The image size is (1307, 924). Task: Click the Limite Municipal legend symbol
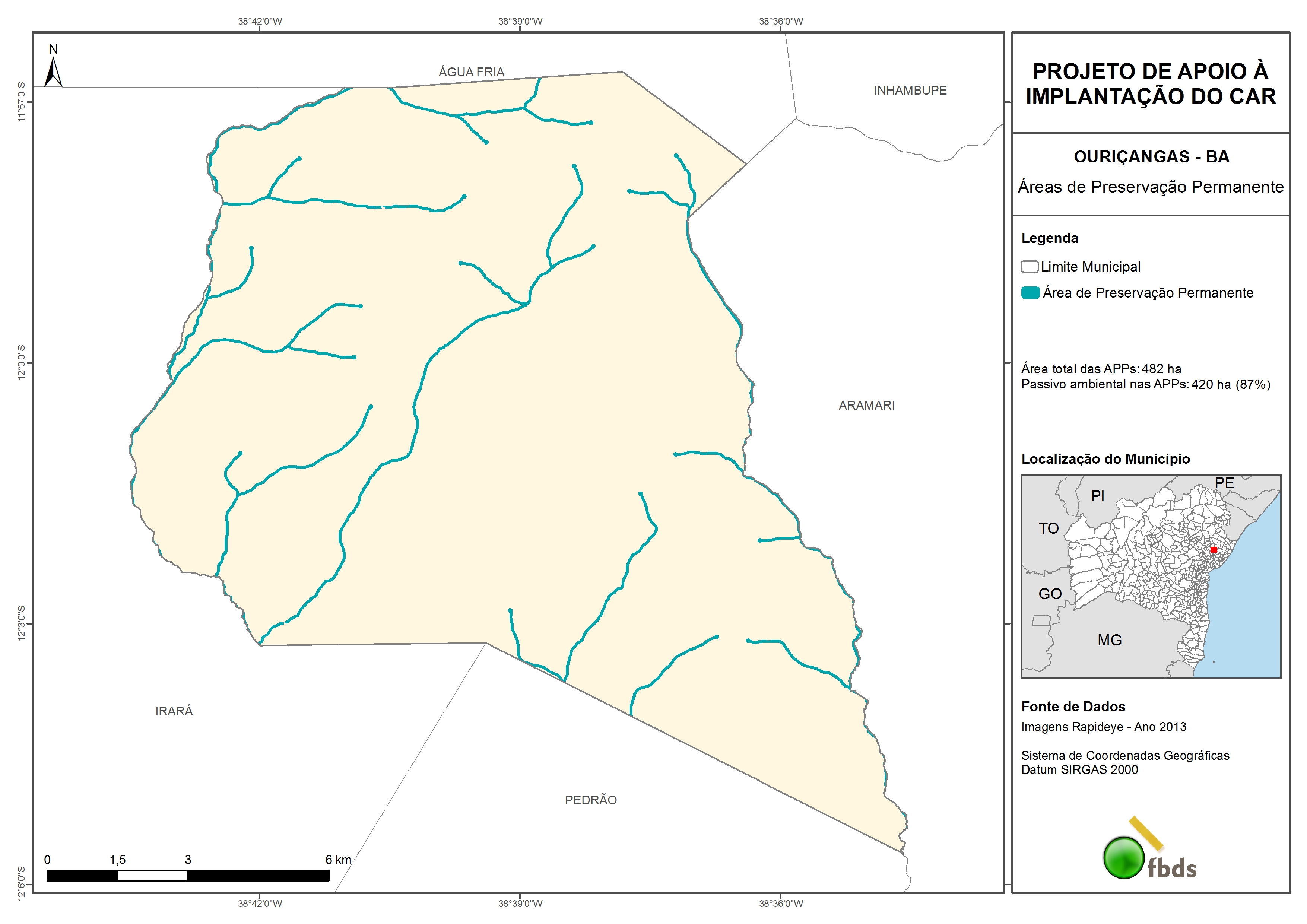1029,266
